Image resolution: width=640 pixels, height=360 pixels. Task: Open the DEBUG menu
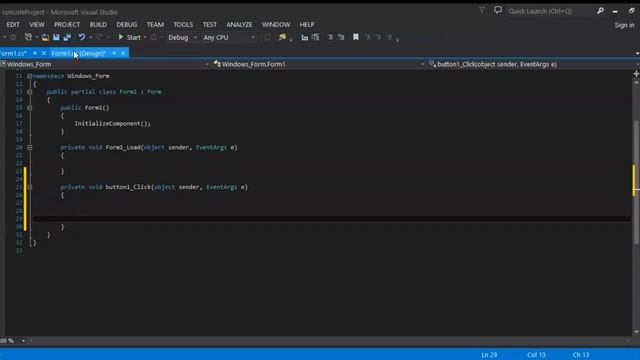click(127, 24)
